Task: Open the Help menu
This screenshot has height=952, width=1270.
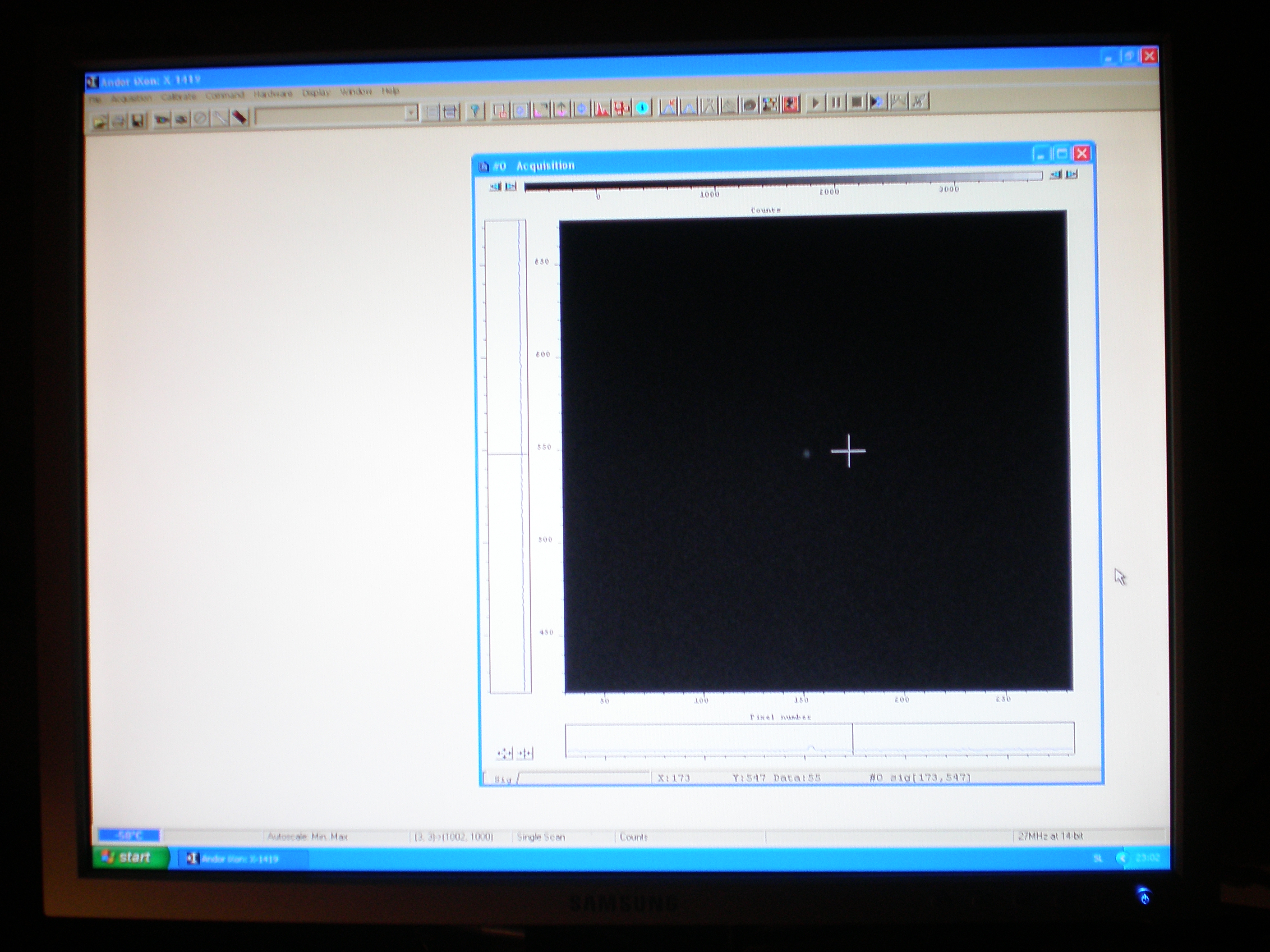Action: click(391, 91)
